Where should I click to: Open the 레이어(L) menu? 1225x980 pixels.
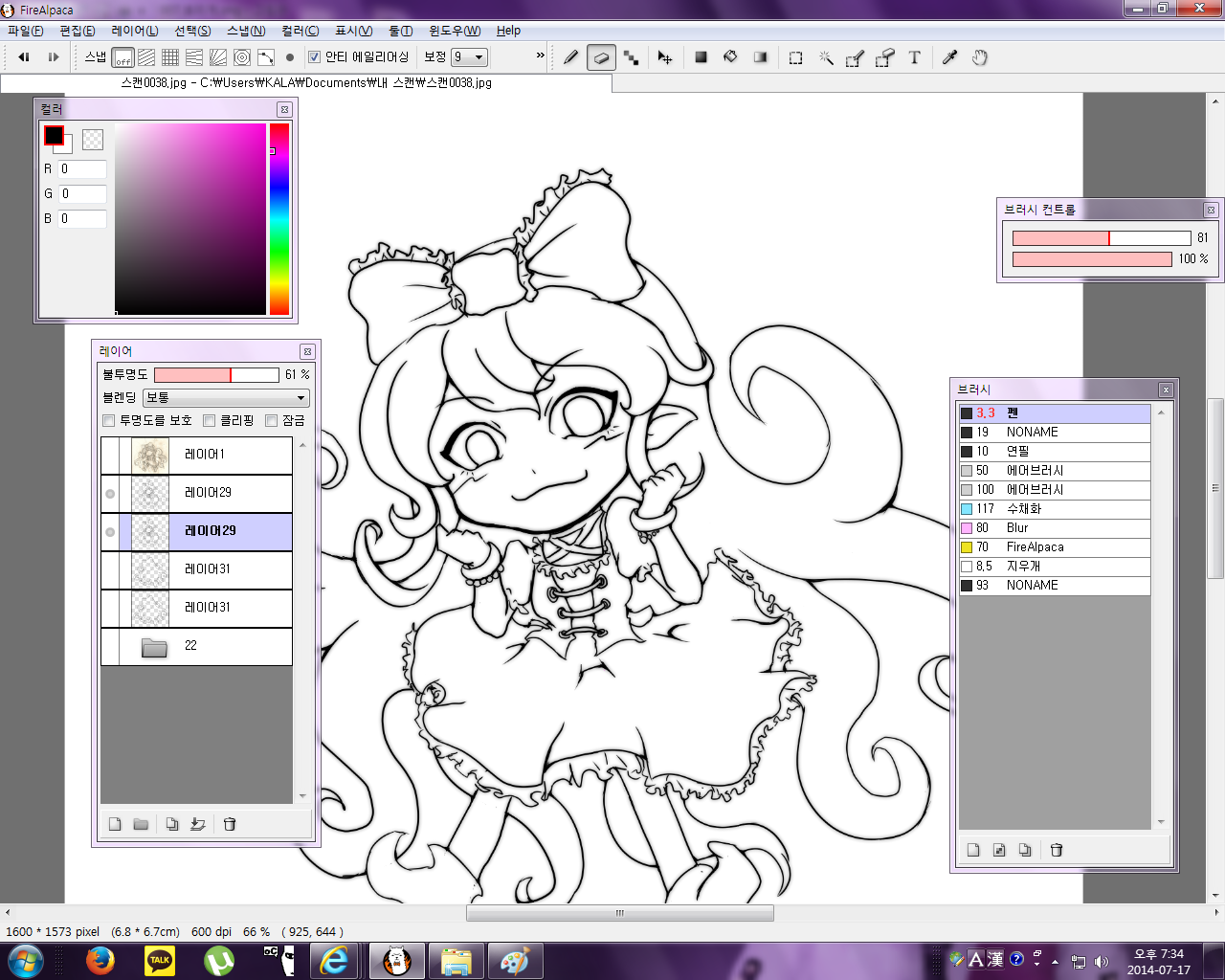pos(135,31)
